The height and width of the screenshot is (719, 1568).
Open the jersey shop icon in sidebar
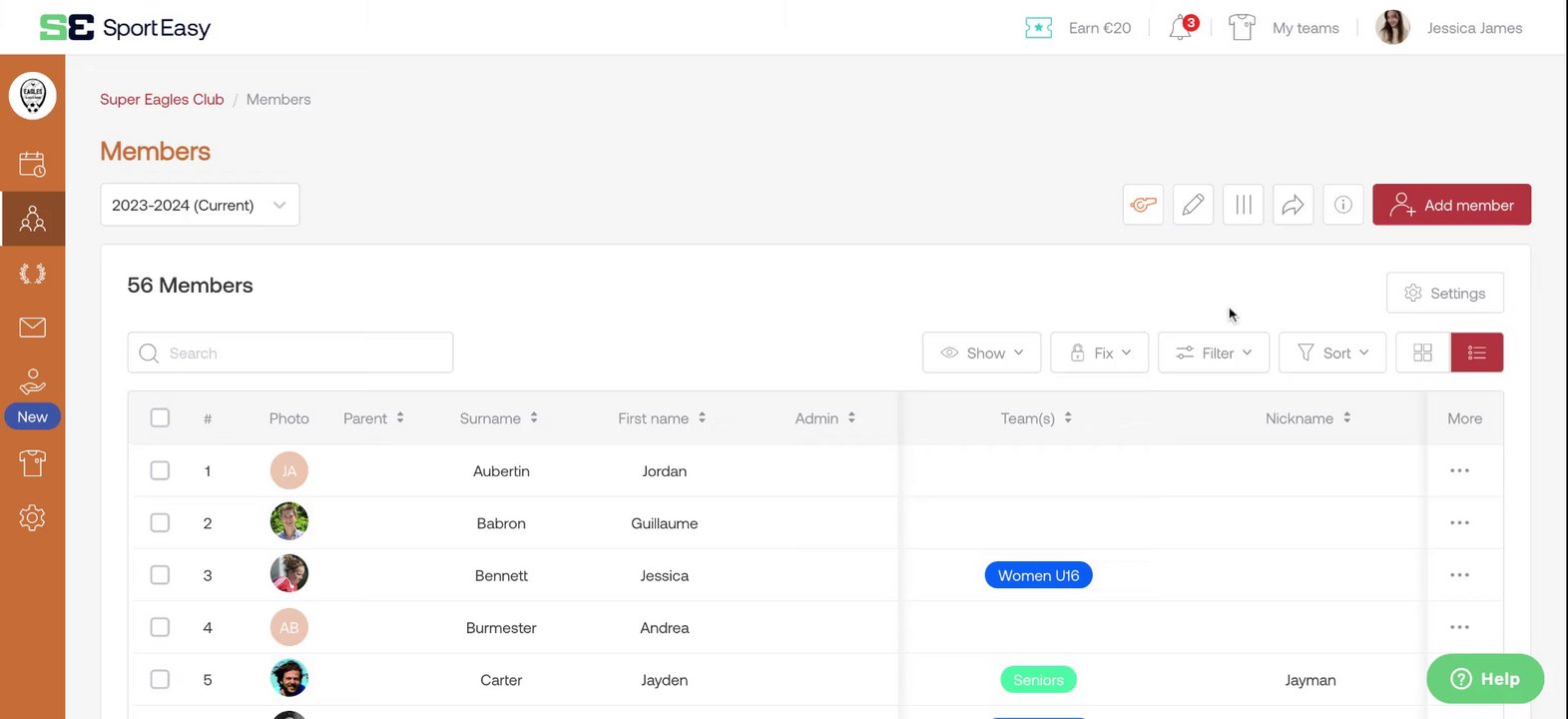(x=33, y=463)
